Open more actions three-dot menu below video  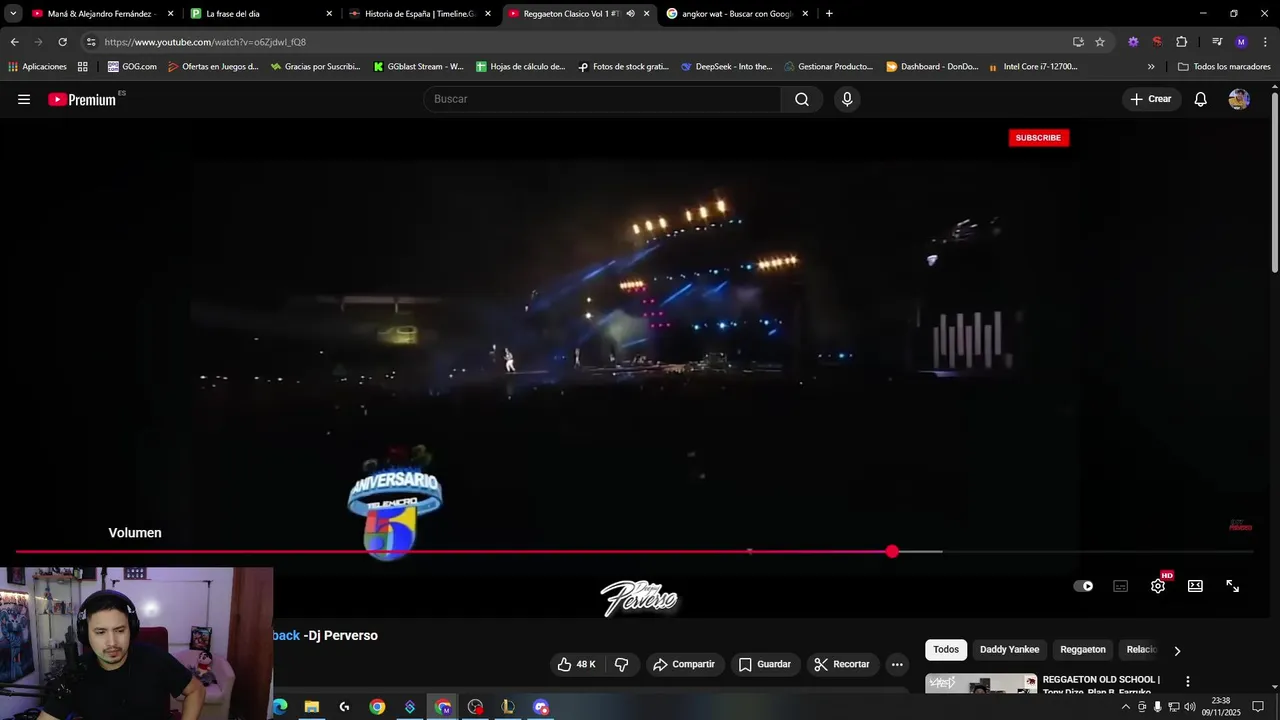(897, 664)
